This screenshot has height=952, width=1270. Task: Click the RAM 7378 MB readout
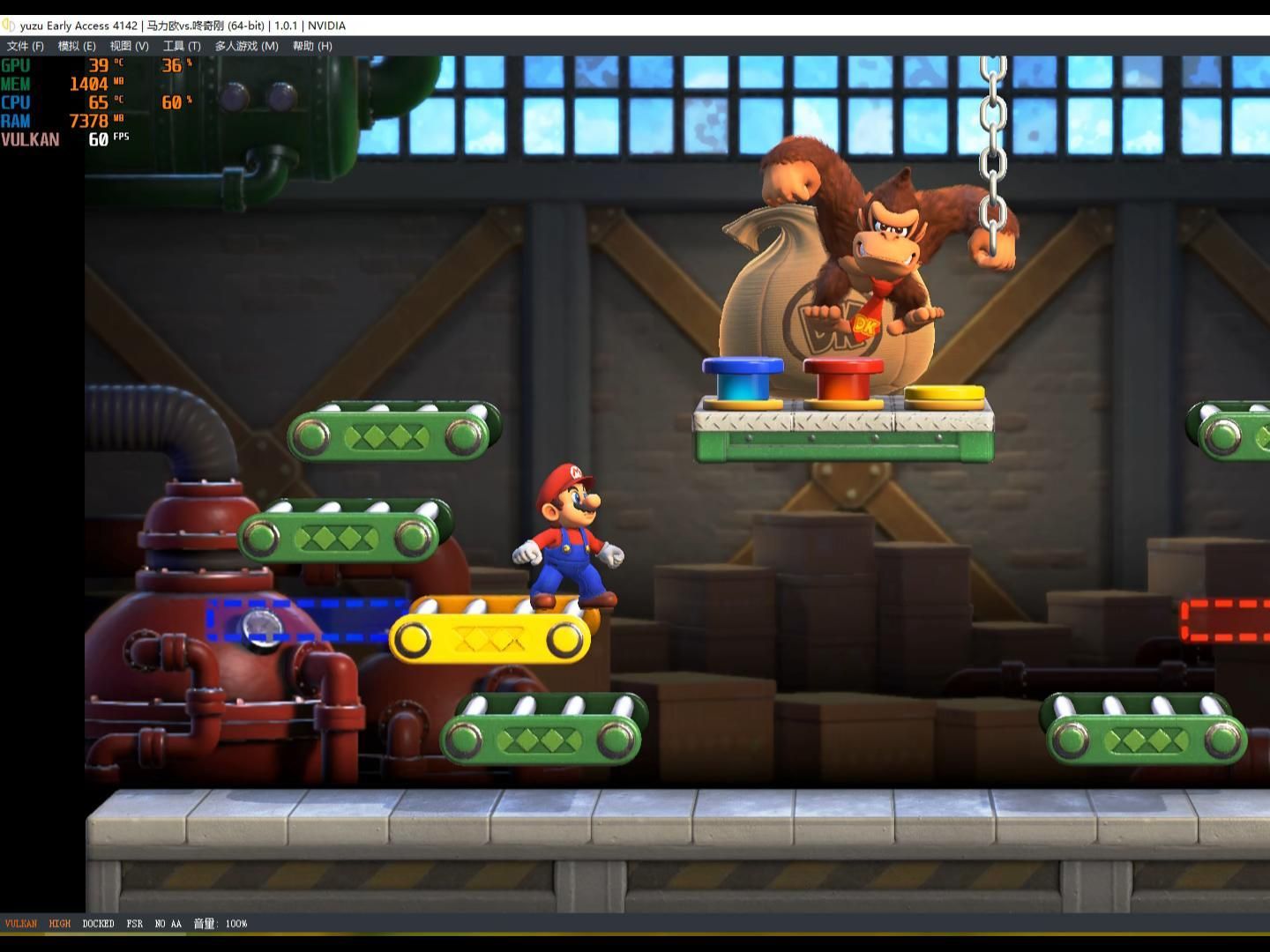[62, 121]
